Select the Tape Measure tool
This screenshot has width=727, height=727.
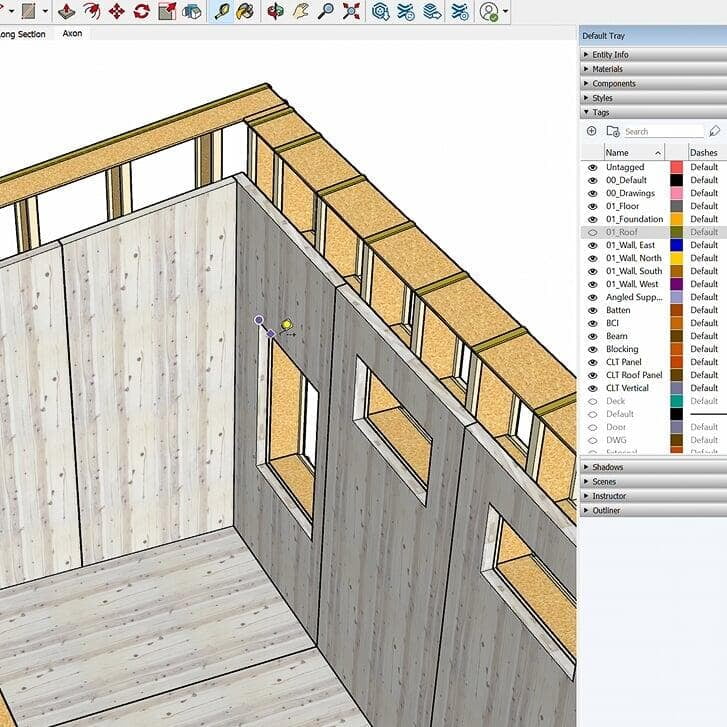click(x=222, y=12)
